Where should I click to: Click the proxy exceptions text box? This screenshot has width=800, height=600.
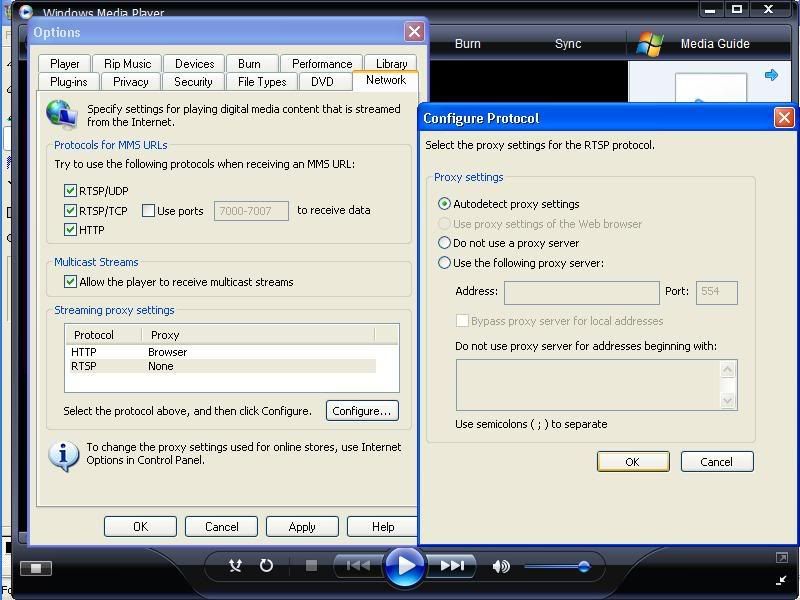588,385
